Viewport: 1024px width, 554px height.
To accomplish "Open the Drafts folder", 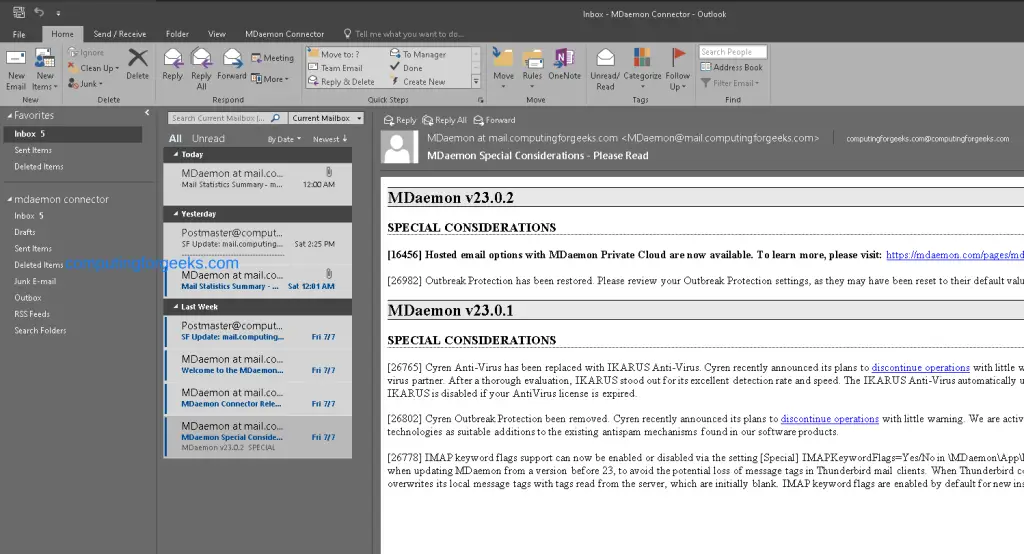I will [25, 232].
